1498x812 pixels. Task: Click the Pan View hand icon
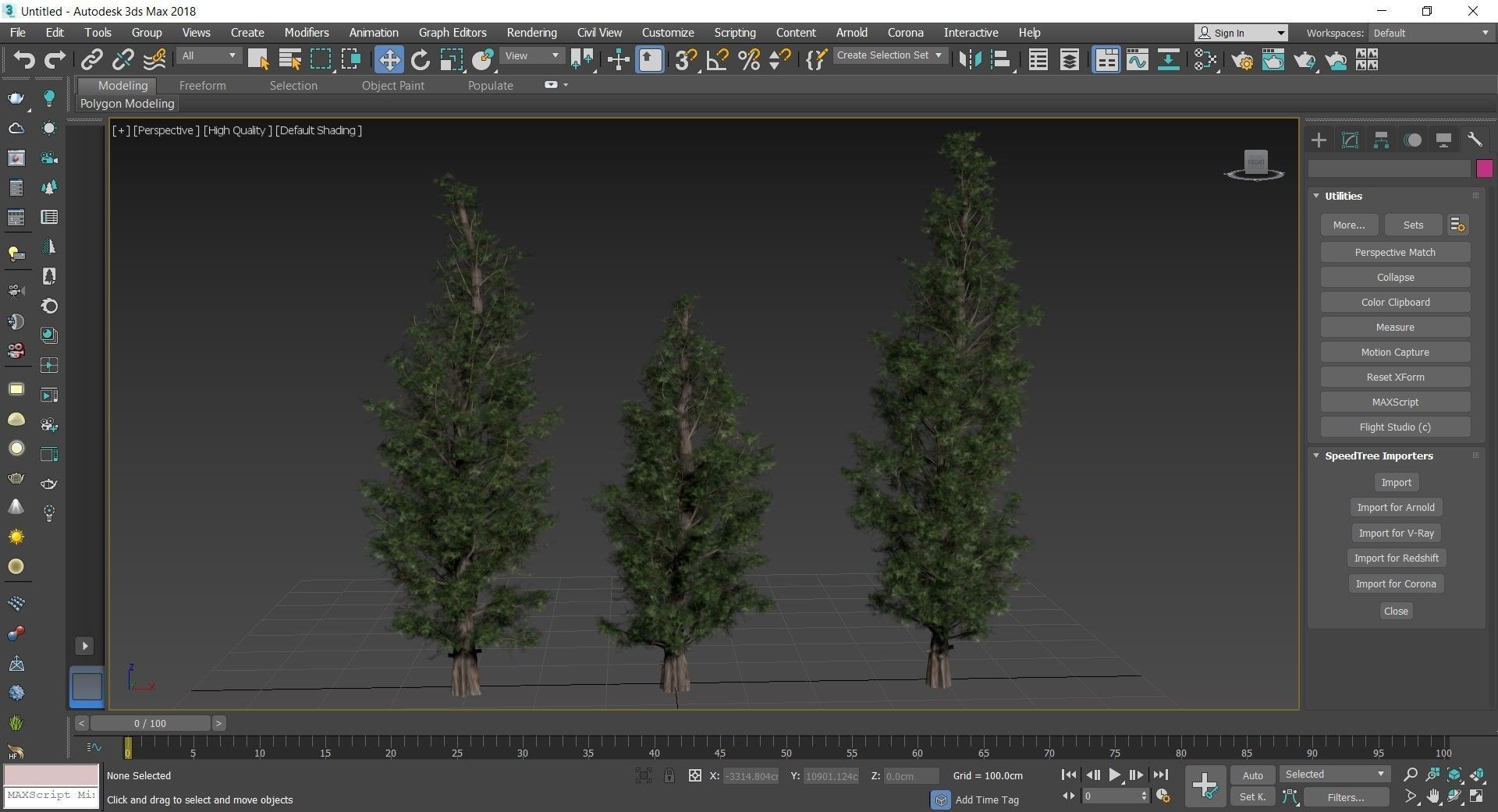[1432, 796]
